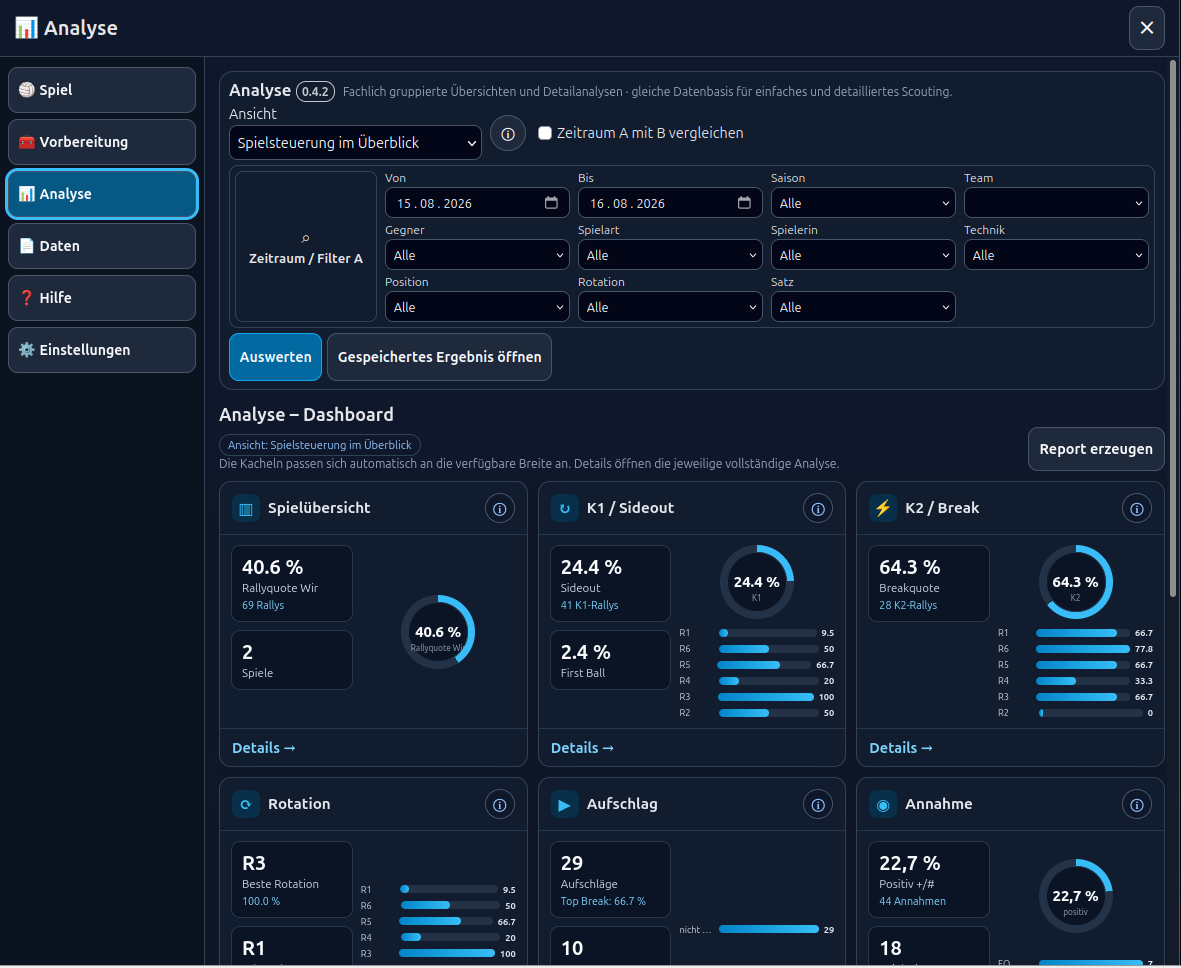Open the Spielerin dropdown
Viewport: 1181px width, 968px height.
tap(862, 255)
